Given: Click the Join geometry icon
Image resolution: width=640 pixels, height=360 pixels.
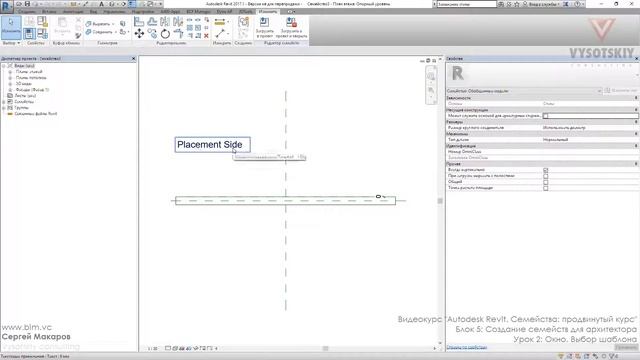Looking at the screenshot, I should (89, 32).
